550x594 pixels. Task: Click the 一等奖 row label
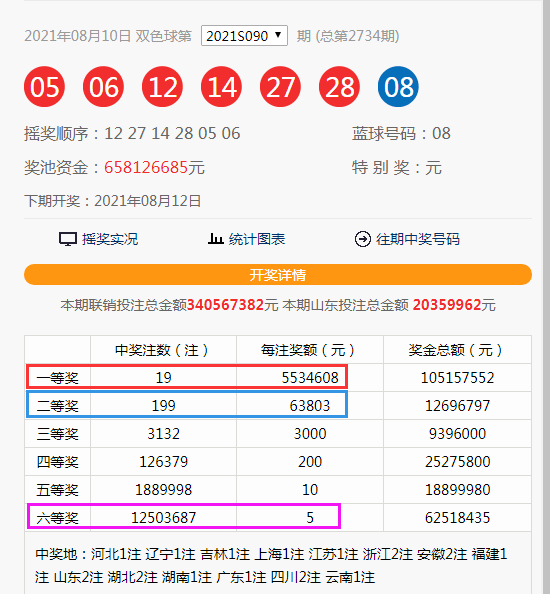(58, 378)
